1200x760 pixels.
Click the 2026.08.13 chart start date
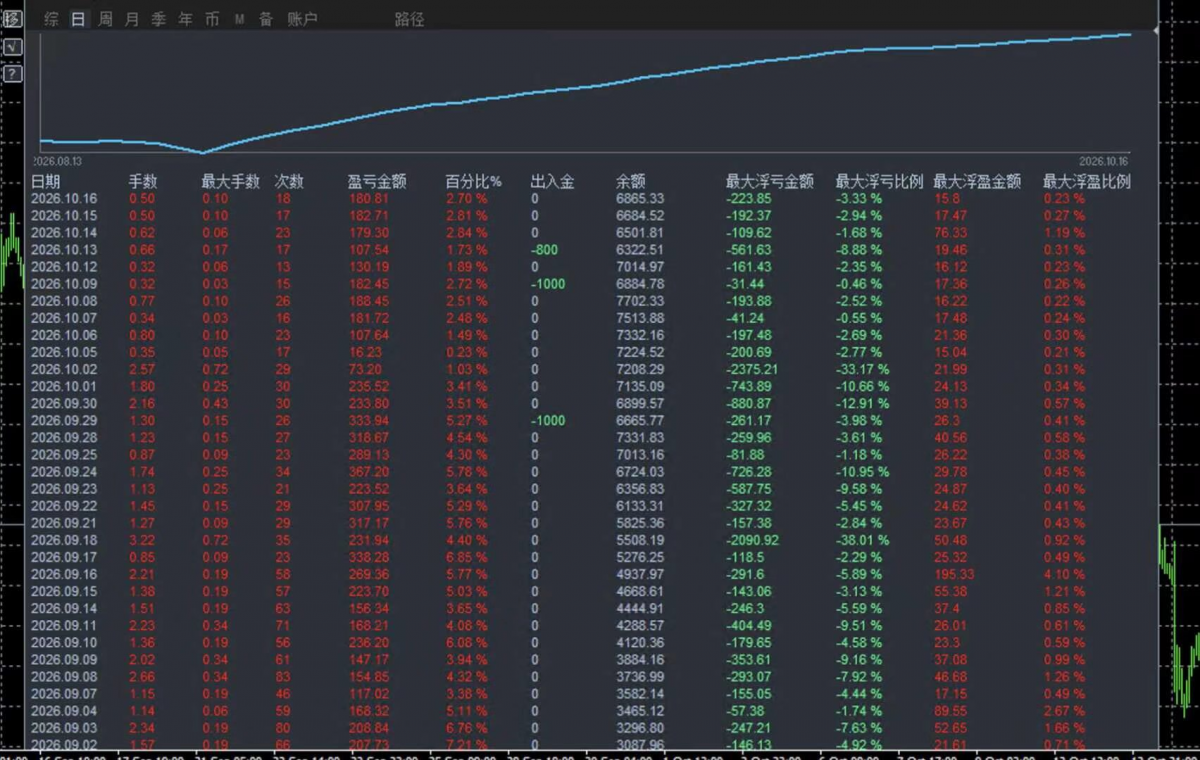(57, 160)
